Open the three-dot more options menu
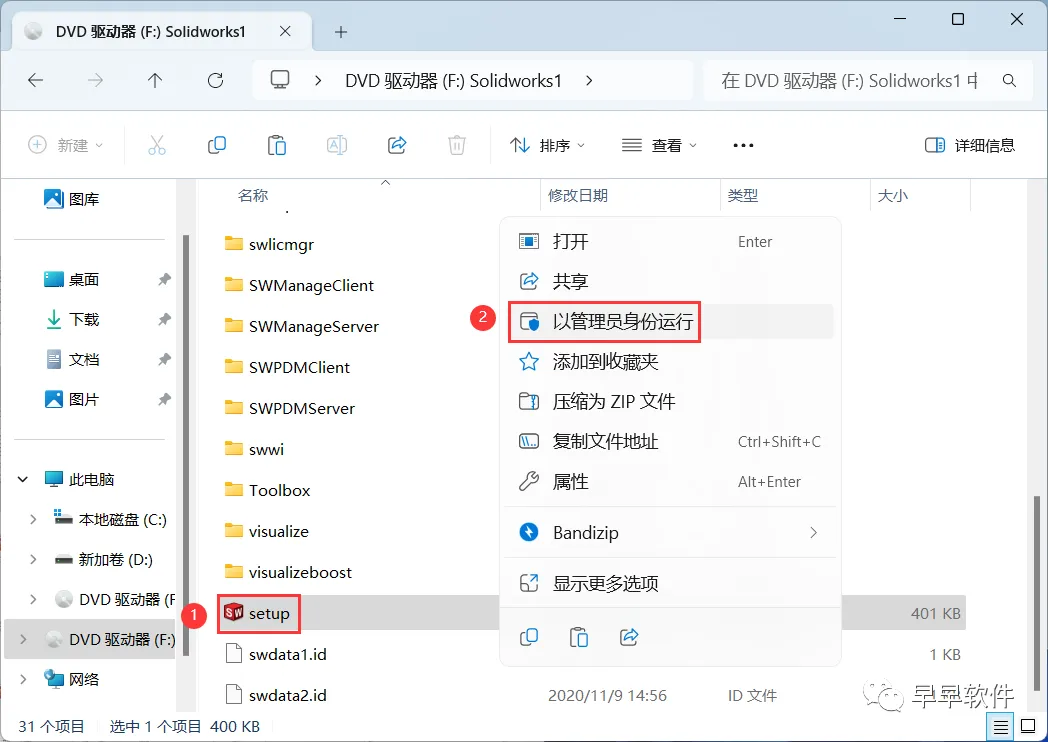The height and width of the screenshot is (742, 1048). click(x=743, y=145)
